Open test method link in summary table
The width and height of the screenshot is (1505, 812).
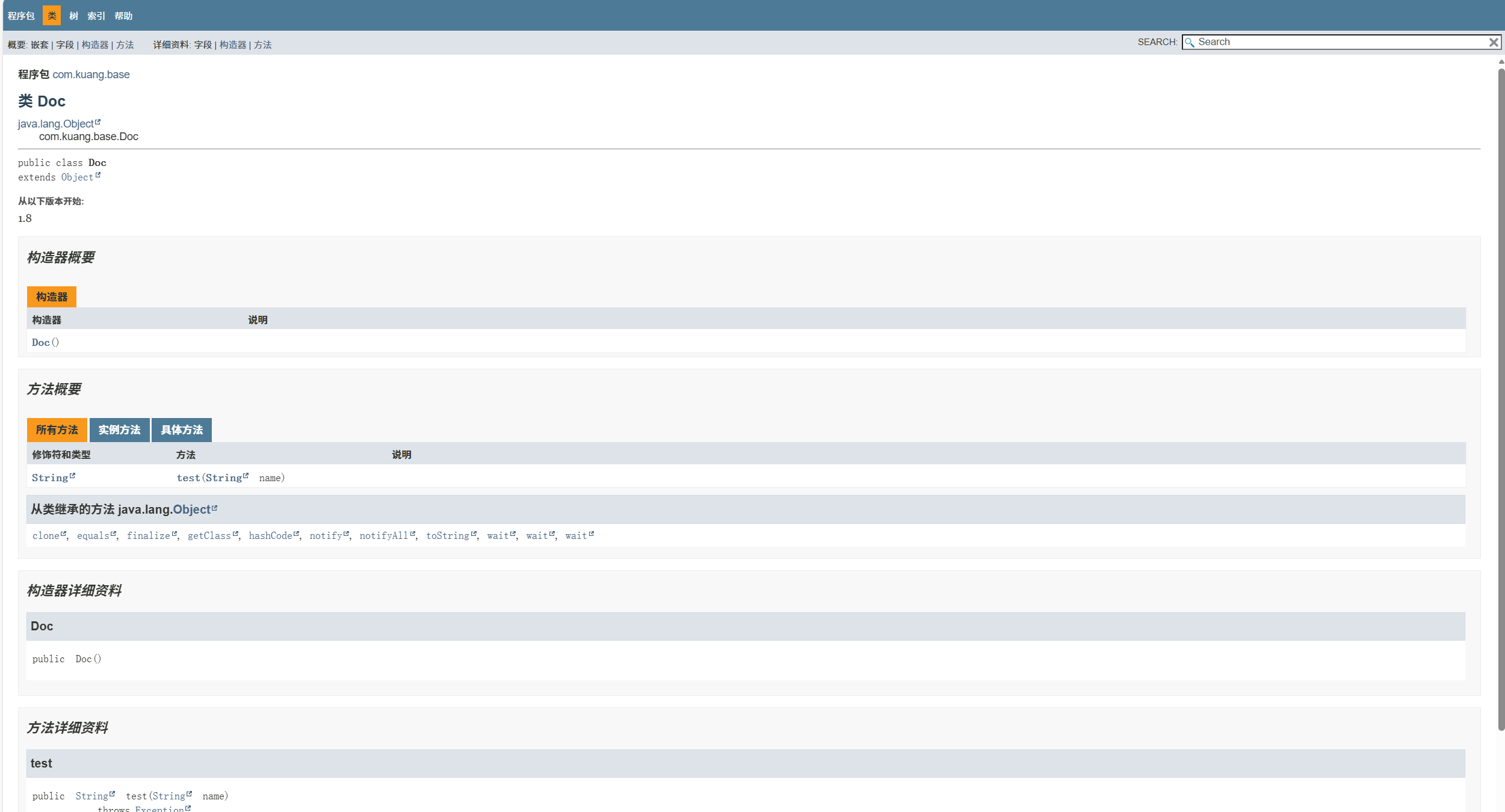pyautogui.click(x=188, y=478)
